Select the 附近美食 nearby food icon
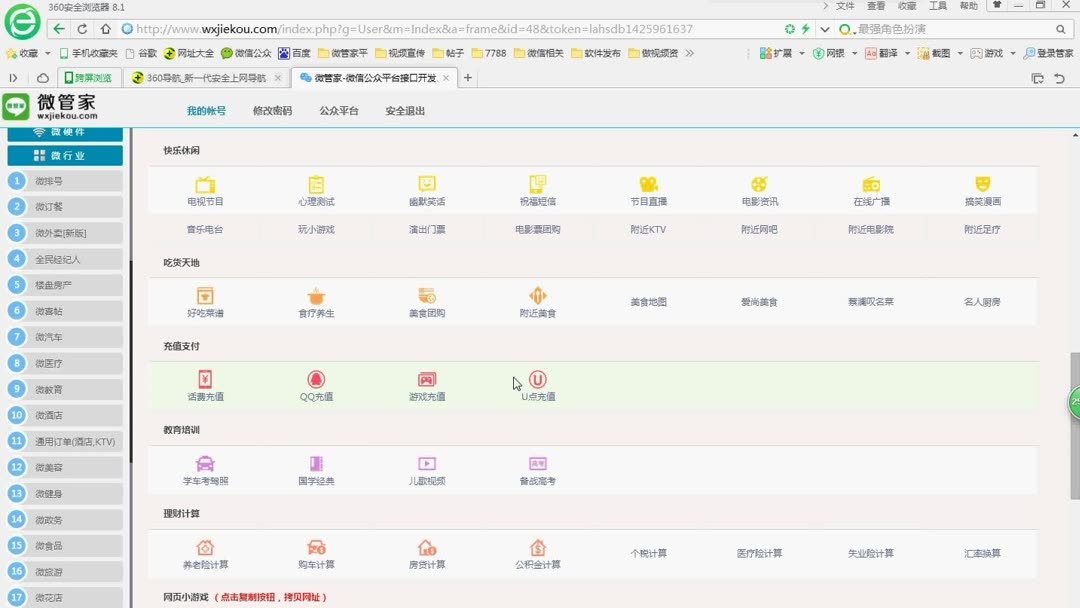Image resolution: width=1080 pixels, height=608 pixels. 537,298
